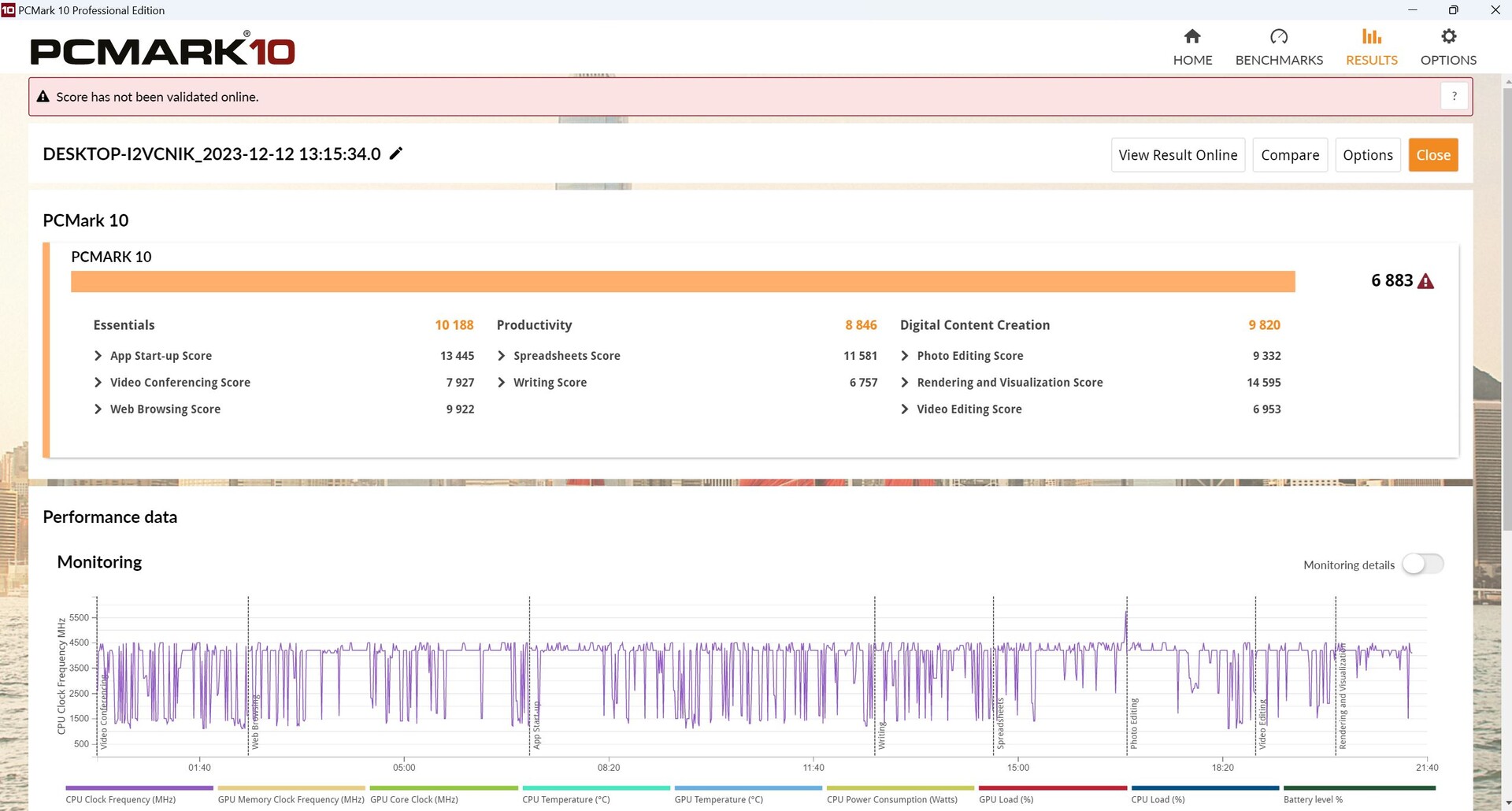Click the Options gear icon
Image resolution: width=1512 pixels, height=811 pixels.
pos(1448,36)
